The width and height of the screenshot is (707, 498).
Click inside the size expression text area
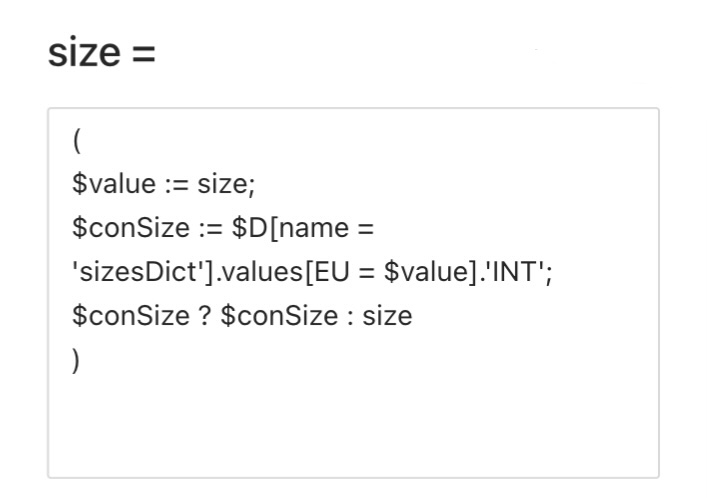tap(352, 292)
